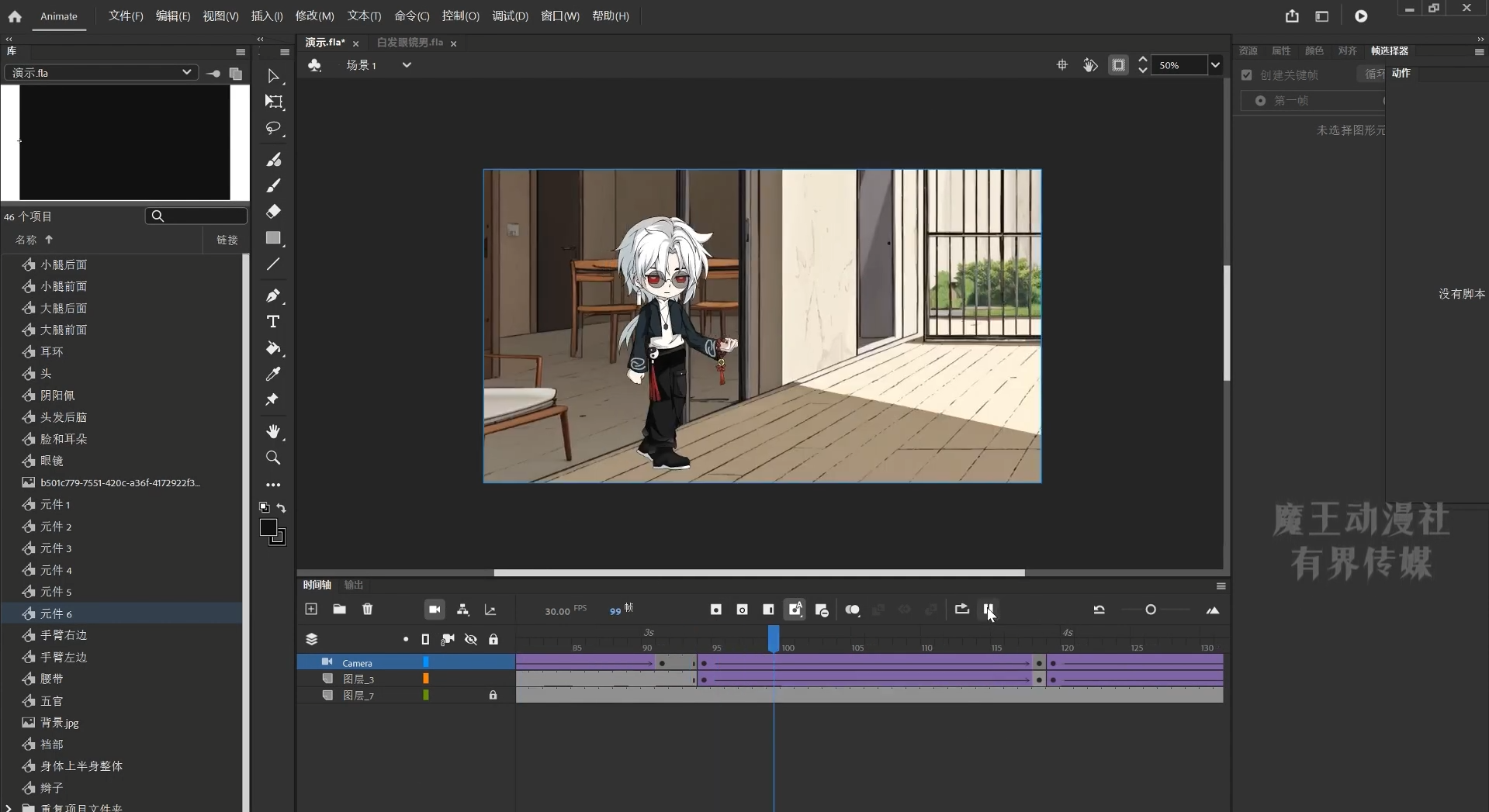Unlock the 图层_7 layer lock
Viewport: 1489px width, 812px height.
(493, 696)
